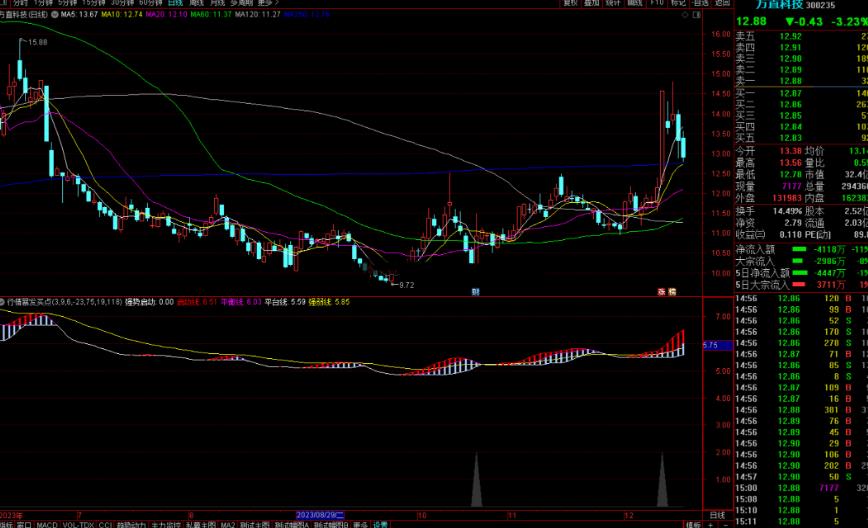Click the 日线 label at timeline end
Viewport: 868px width, 528px height.
tap(717, 515)
